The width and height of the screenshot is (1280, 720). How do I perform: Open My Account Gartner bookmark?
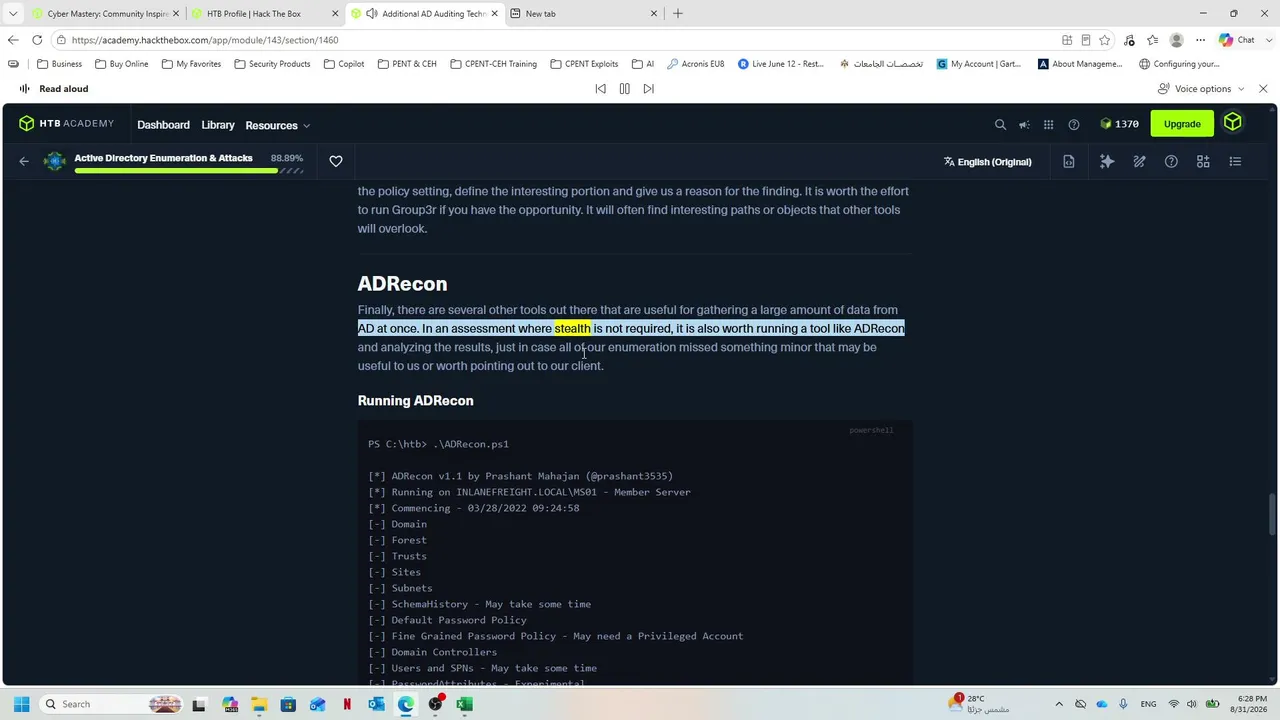tap(979, 64)
